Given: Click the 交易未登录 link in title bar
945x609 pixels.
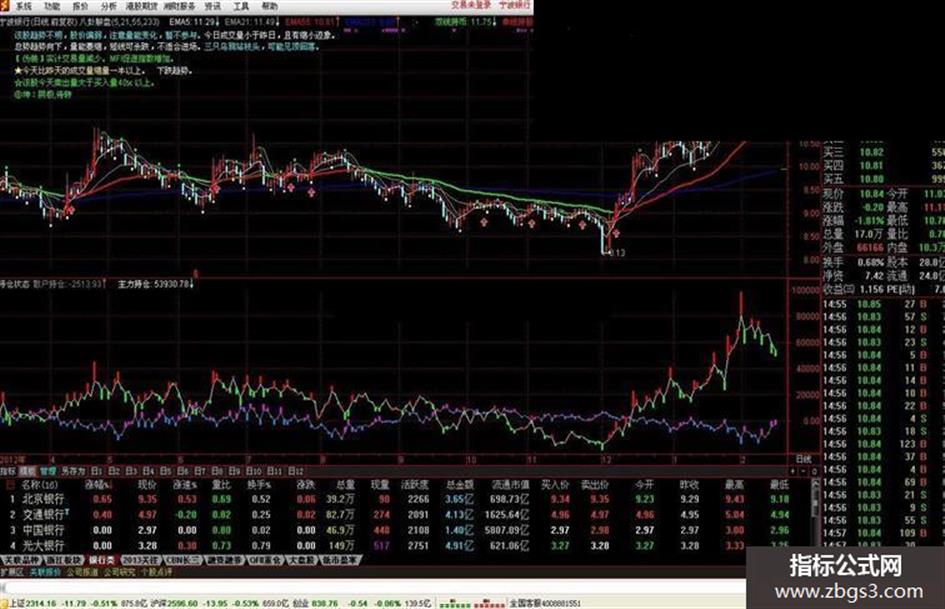Looking at the screenshot, I should pos(471,5).
